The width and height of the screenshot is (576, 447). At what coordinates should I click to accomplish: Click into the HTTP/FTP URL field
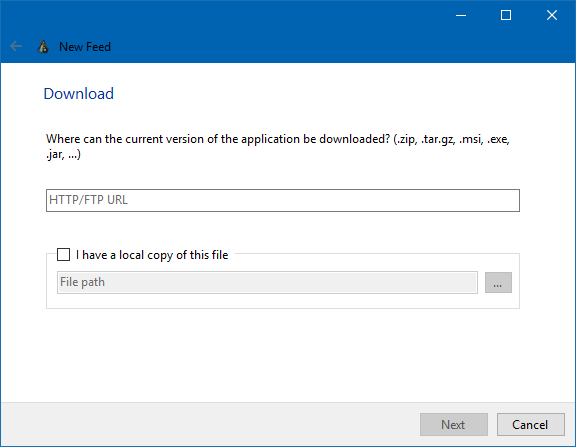tap(282, 200)
